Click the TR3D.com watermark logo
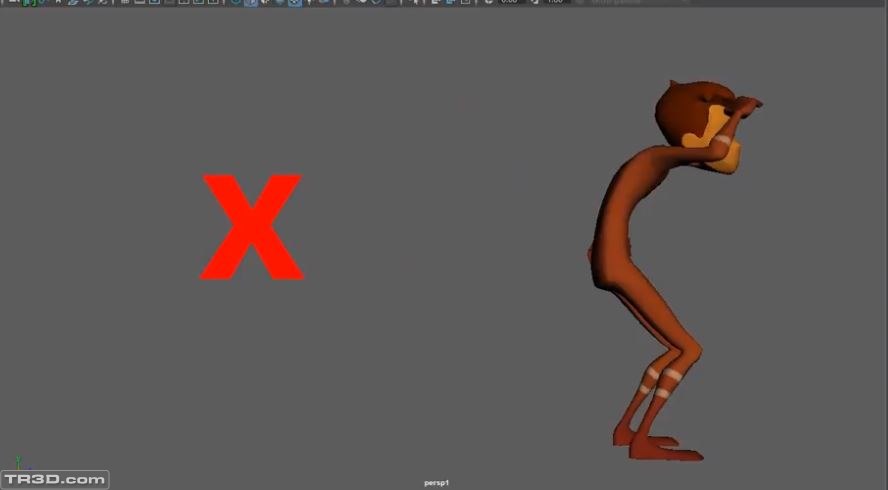Viewport: 888px width, 490px height. point(55,480)
